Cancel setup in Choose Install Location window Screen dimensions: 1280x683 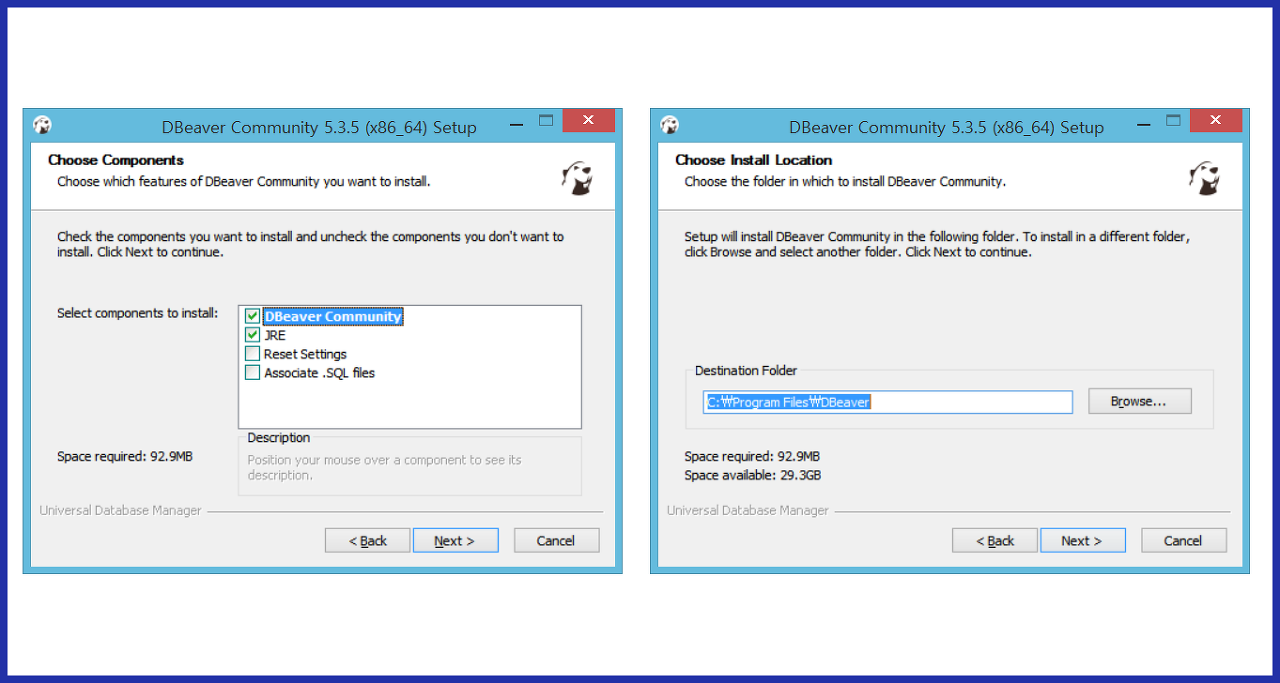[x=1183, y=540]
